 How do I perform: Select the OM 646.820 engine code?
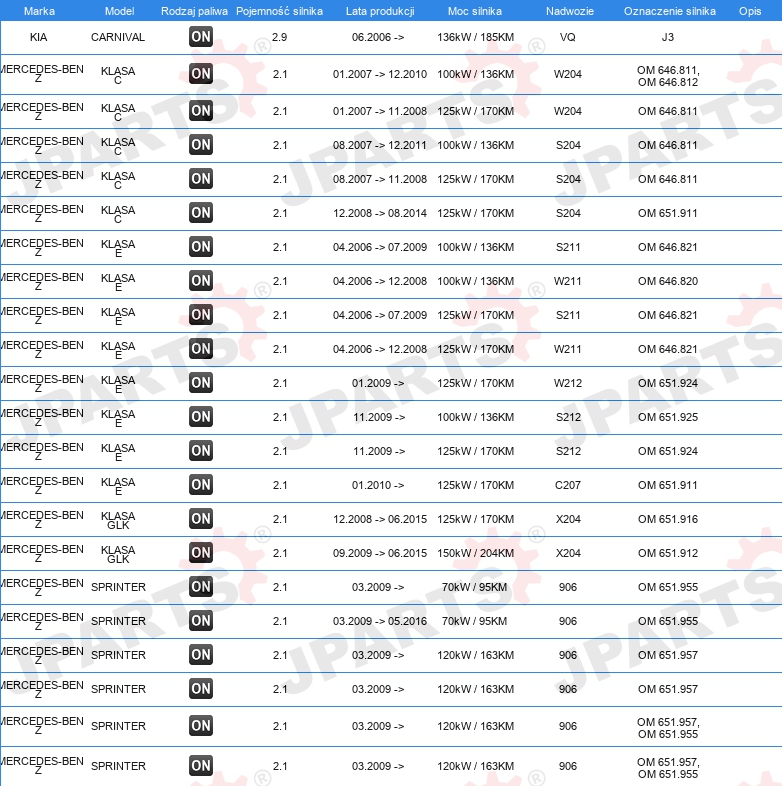pyautogui.click(x=668, y=281)
